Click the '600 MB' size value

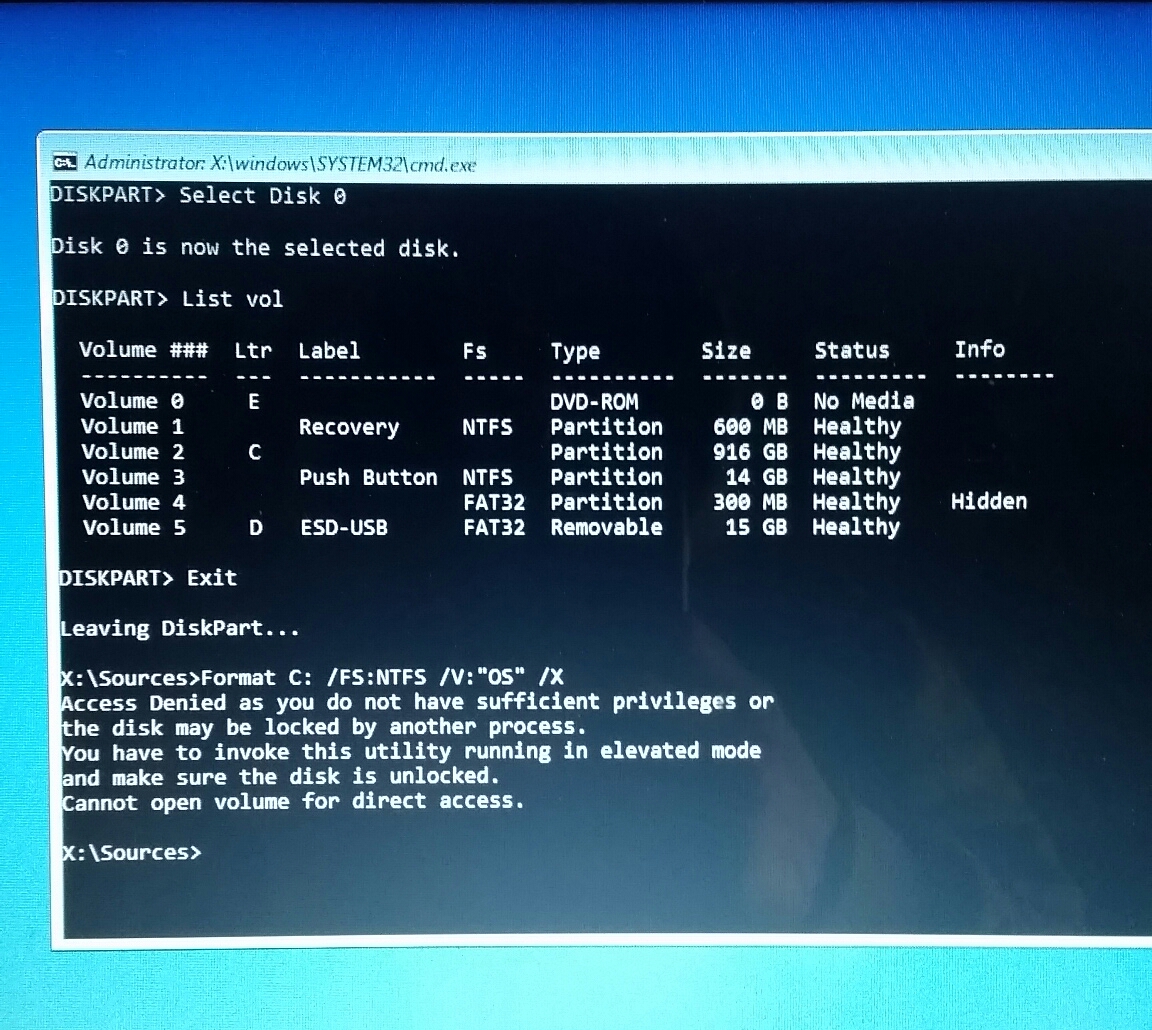tap(750, 427)
